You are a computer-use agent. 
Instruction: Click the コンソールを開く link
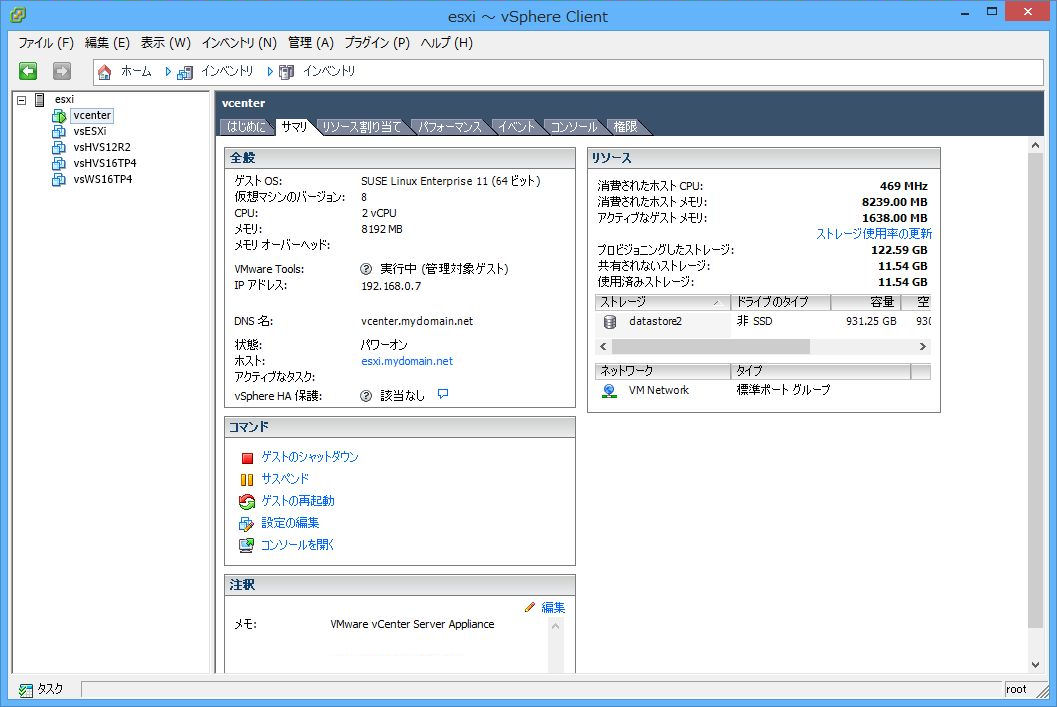(298, 545)
